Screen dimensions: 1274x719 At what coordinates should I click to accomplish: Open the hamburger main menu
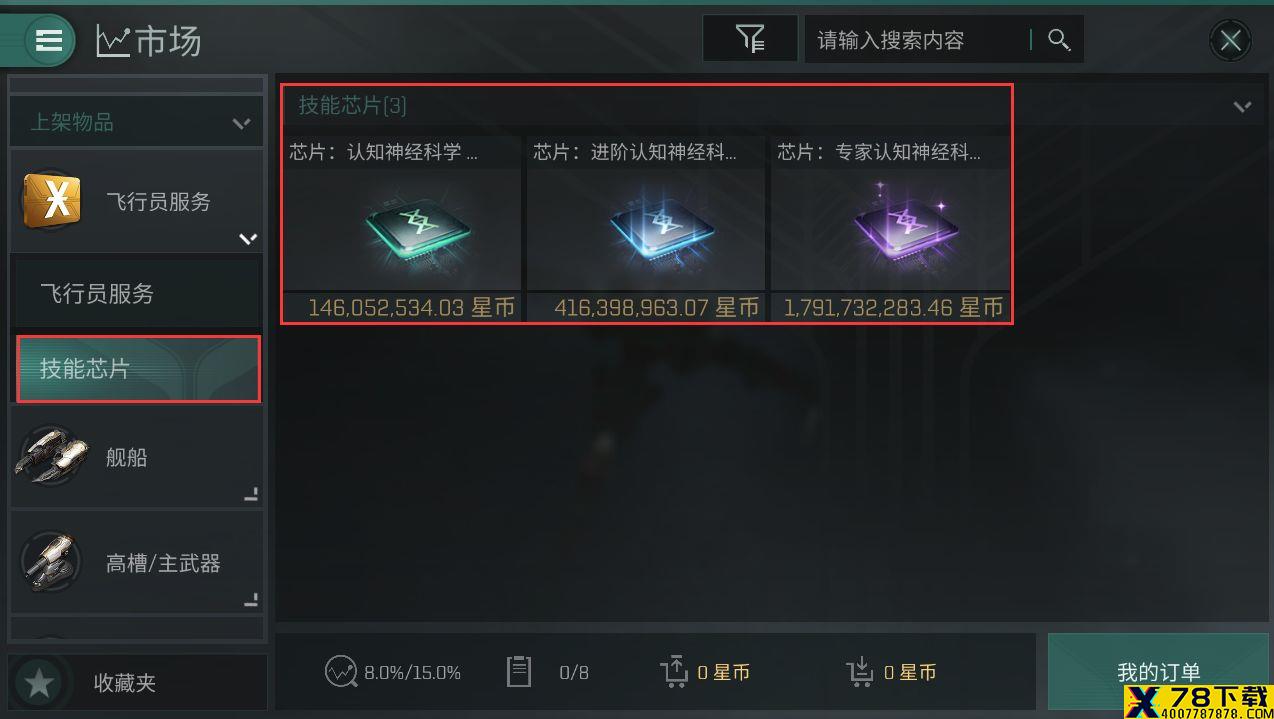point(49,40)
